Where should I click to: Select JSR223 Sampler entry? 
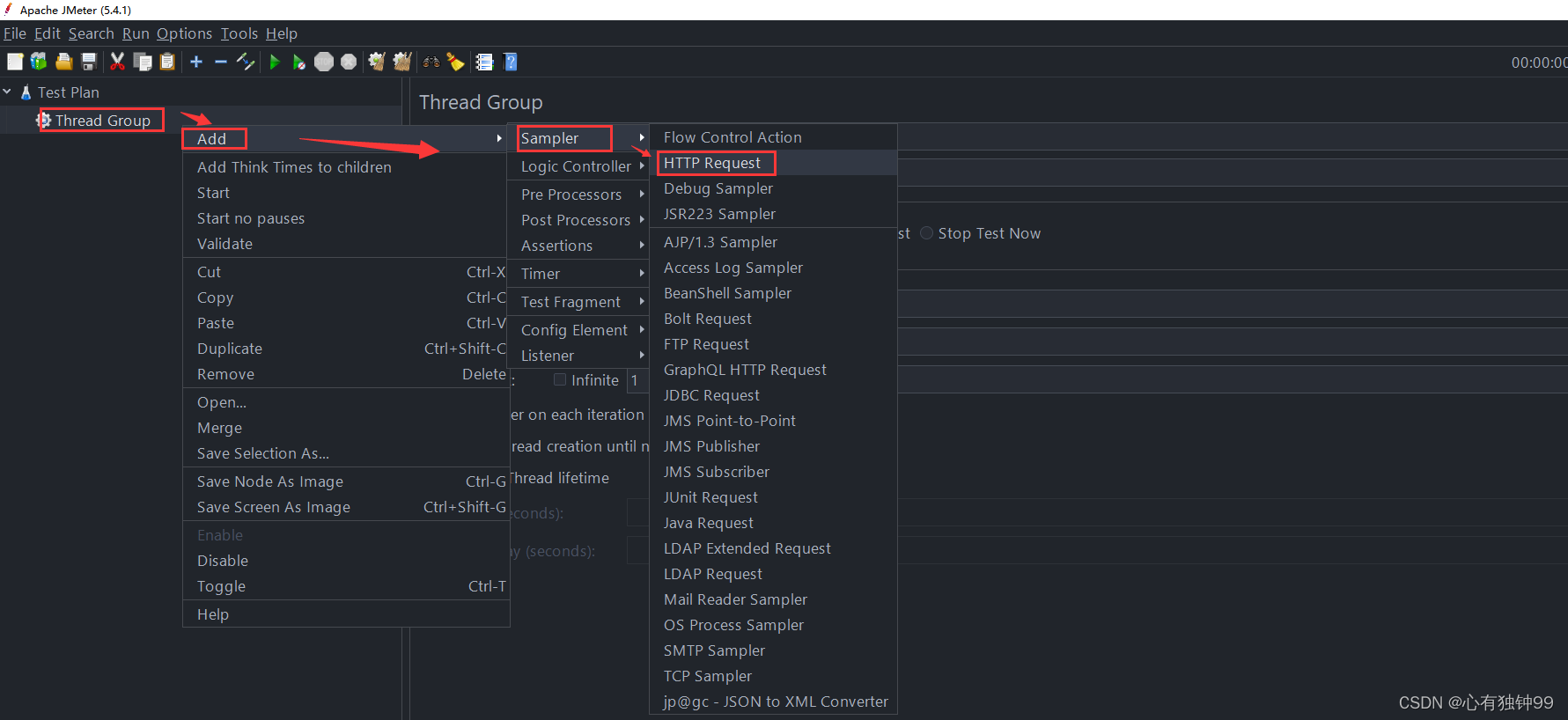(773, 214)
